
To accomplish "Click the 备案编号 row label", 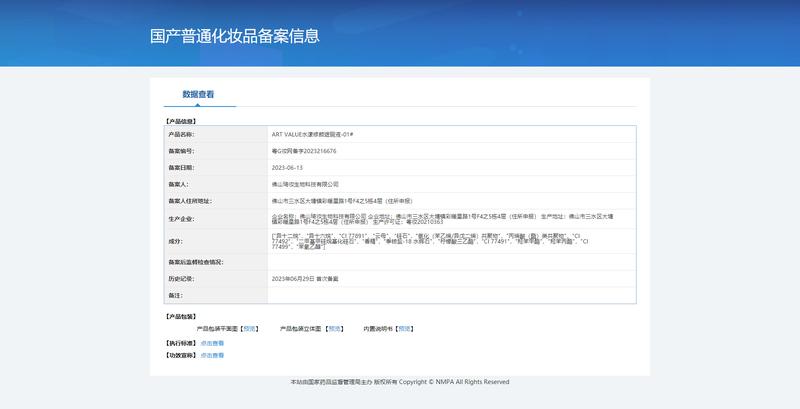I will pos(181,151).
